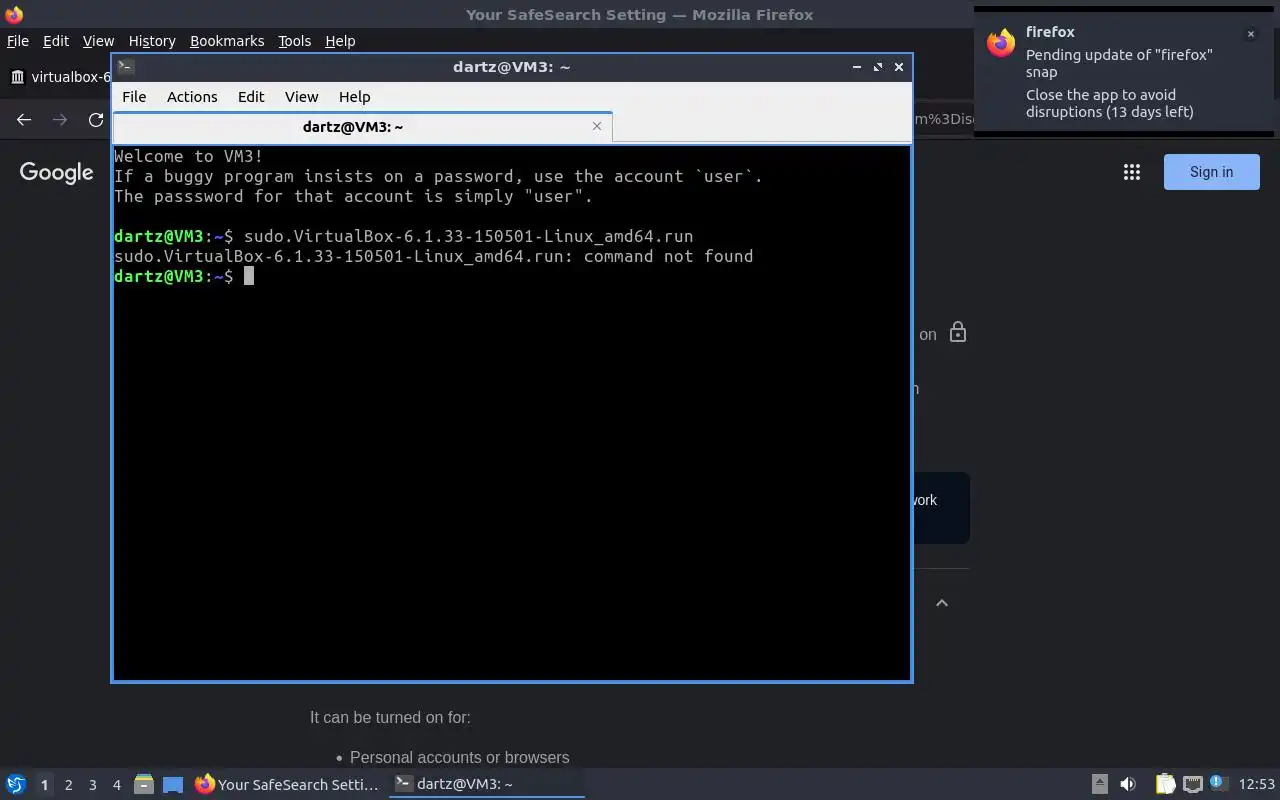Switch to the virtualbox Firefox tab

tap(58, 77)
